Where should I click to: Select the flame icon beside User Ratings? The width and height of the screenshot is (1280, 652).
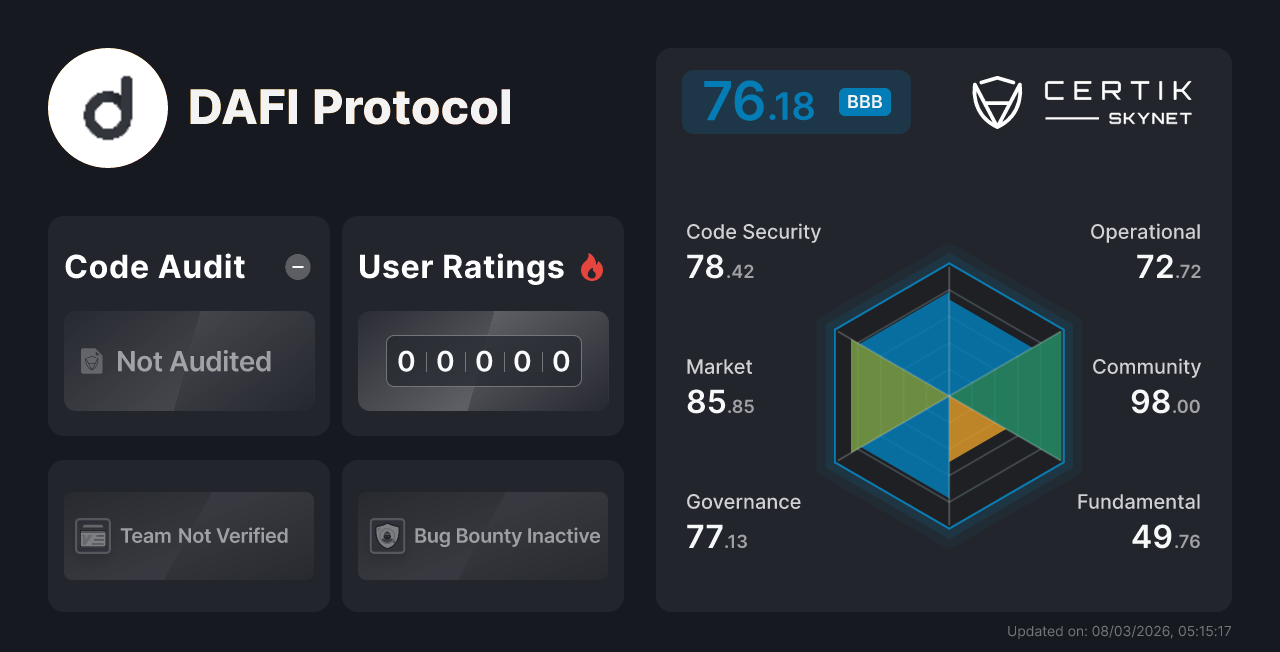pos(592,267)
